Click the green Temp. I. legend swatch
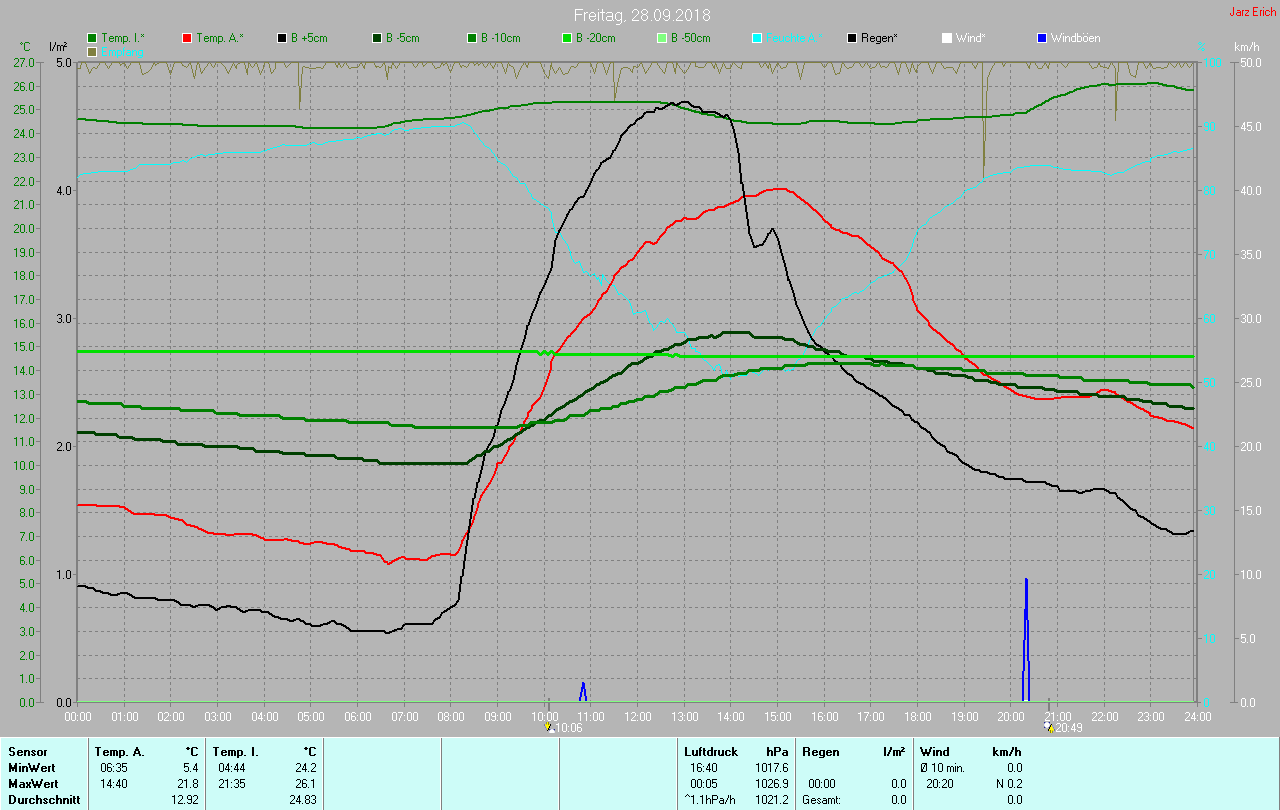 93,38
